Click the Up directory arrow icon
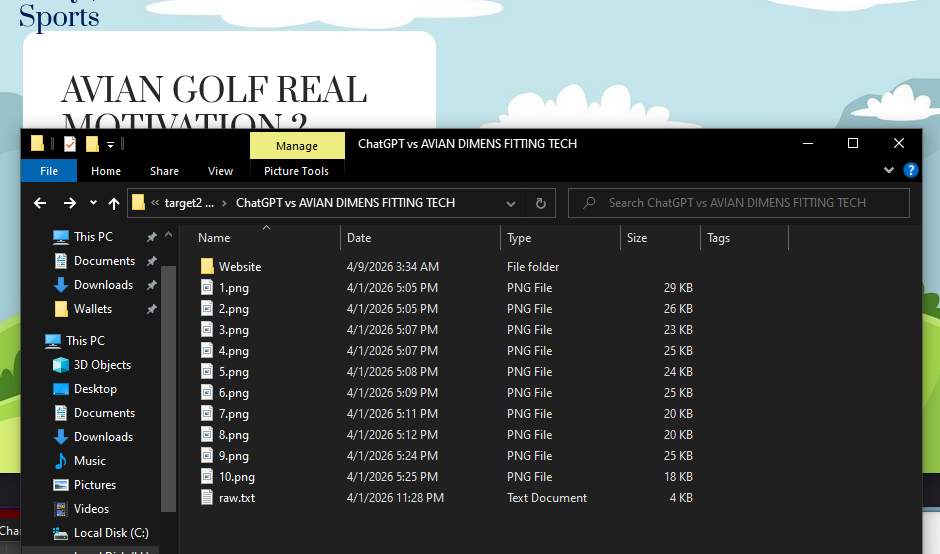This screenshot has height=554, width=940. click(x=114, y=203)
